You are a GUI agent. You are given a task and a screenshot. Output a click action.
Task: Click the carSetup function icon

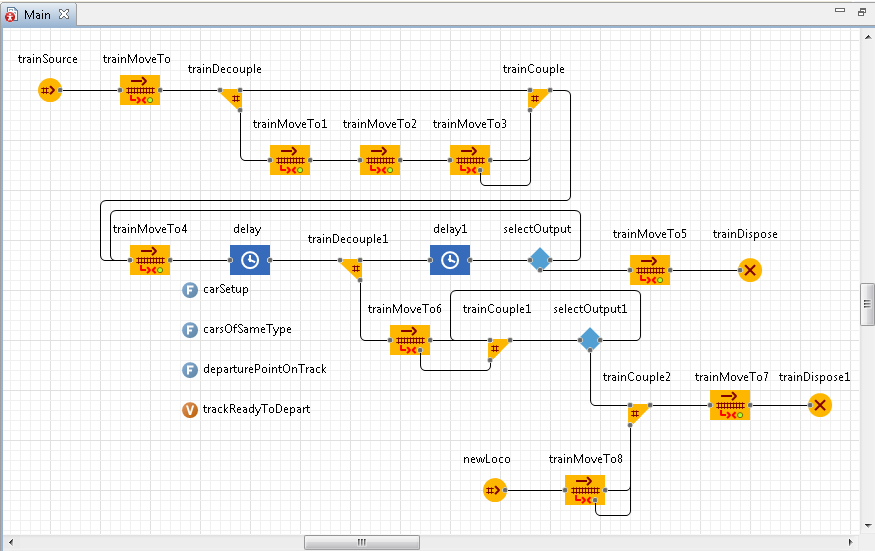point(190,290)
